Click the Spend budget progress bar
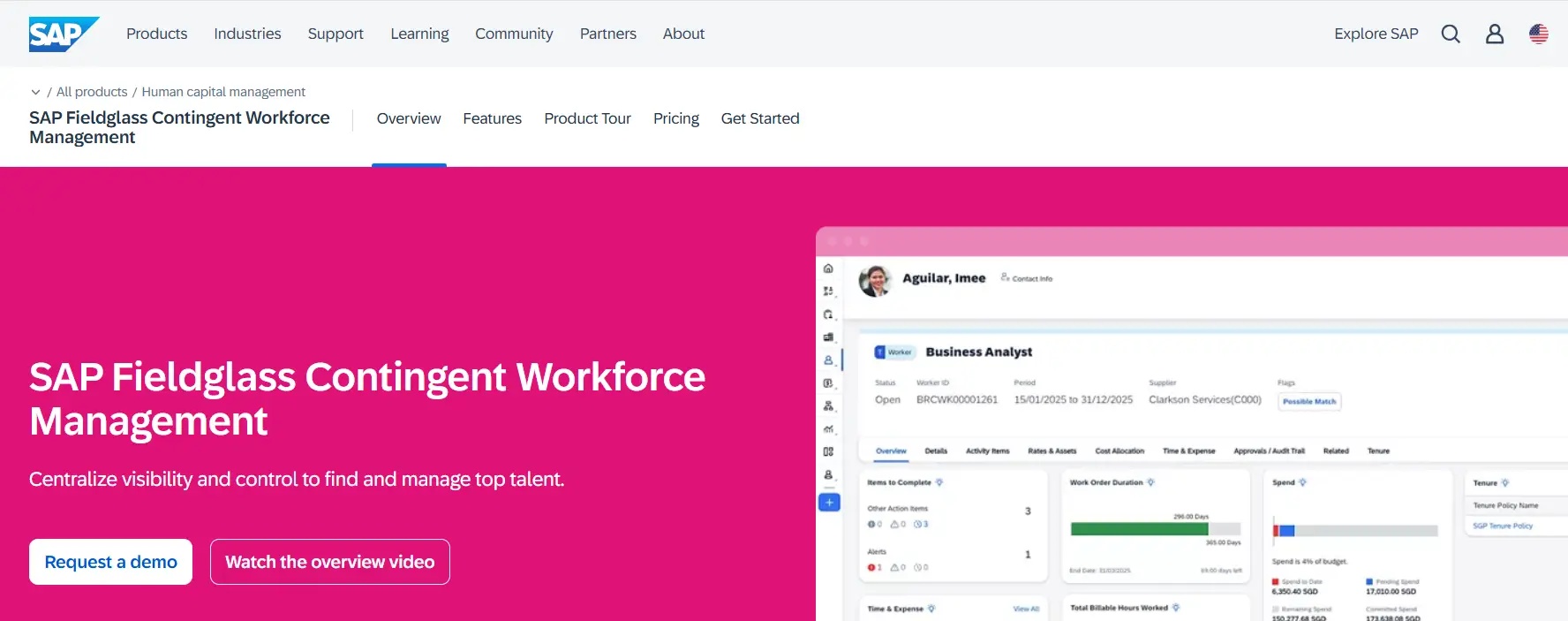Image resolution: width=1568 pixels, height=621 pixels. pyautogui.click(x=1355, y=531)
